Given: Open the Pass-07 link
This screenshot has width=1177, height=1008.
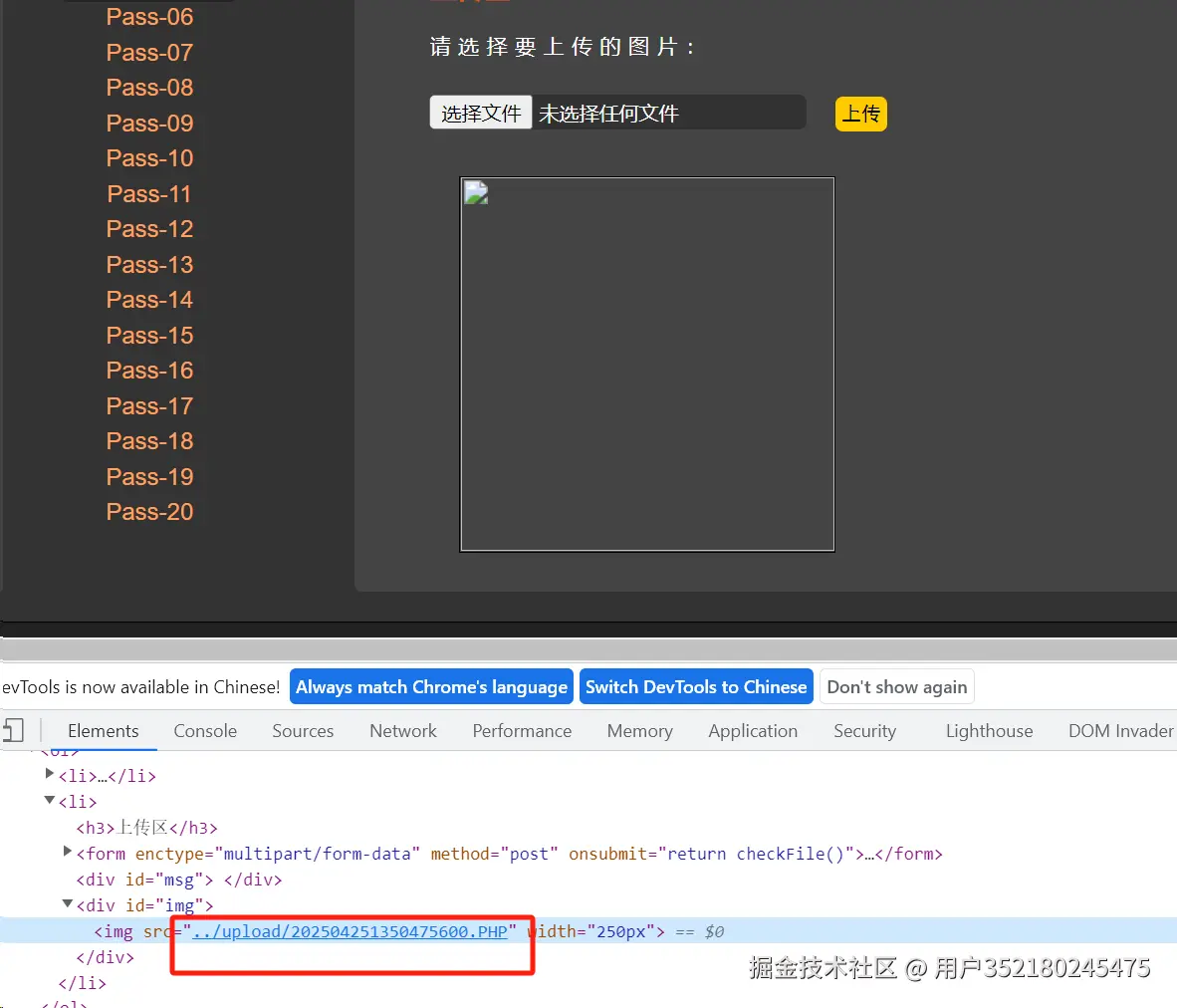Looking at the screenshot, I should click(x=149, y=52).
